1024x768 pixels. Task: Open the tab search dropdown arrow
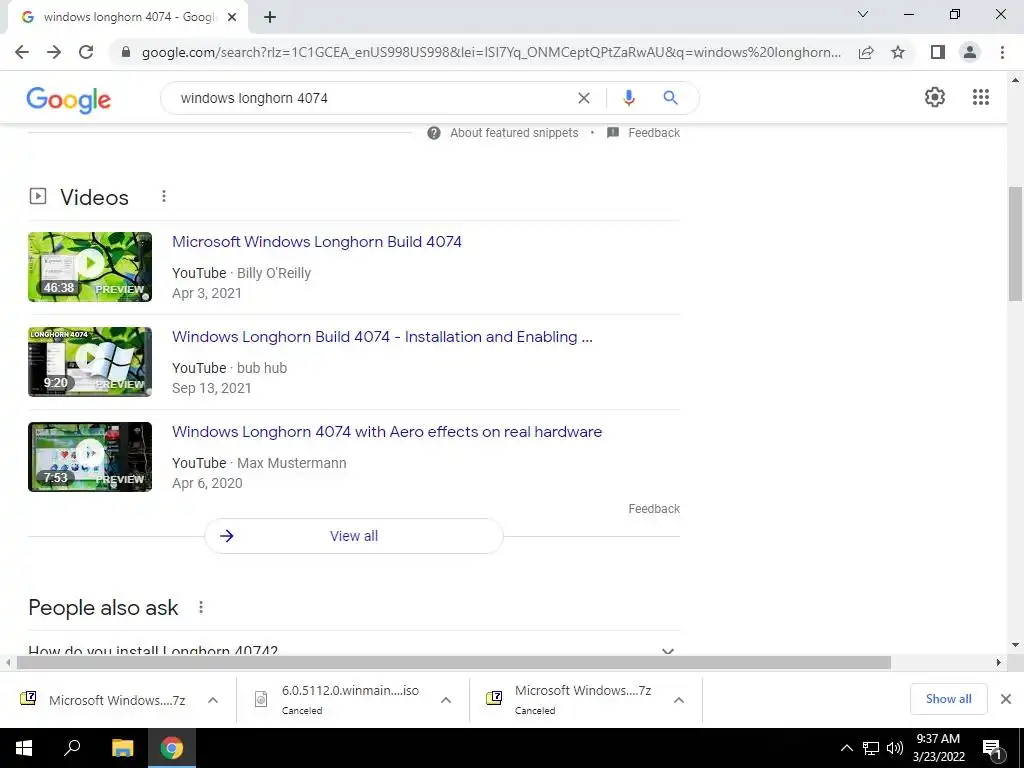[863, 14]
